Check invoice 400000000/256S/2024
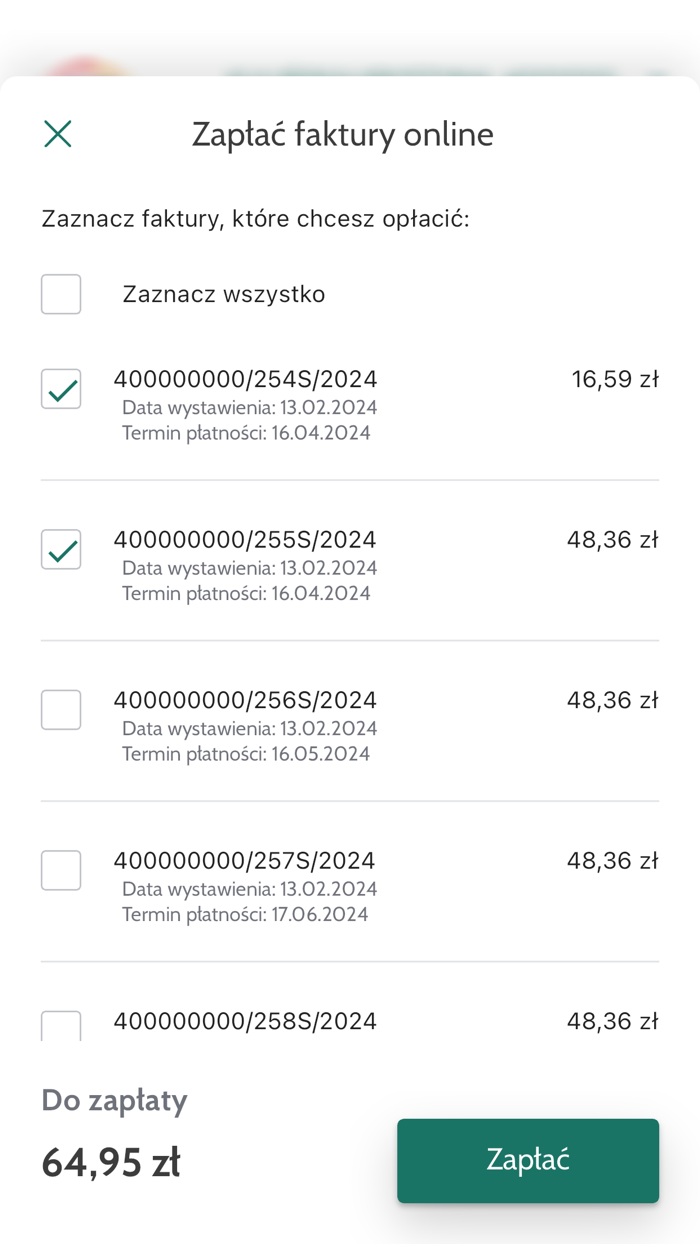This screenshot has height=1244, width=700. click(x=61, y=709)
